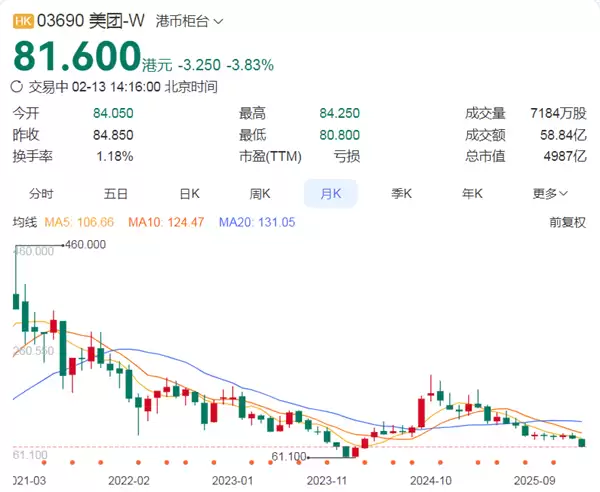The height and width of the screenshot is (492, 600).
Task: Switch to the 周K weekly chart
Action: point(260,193)
